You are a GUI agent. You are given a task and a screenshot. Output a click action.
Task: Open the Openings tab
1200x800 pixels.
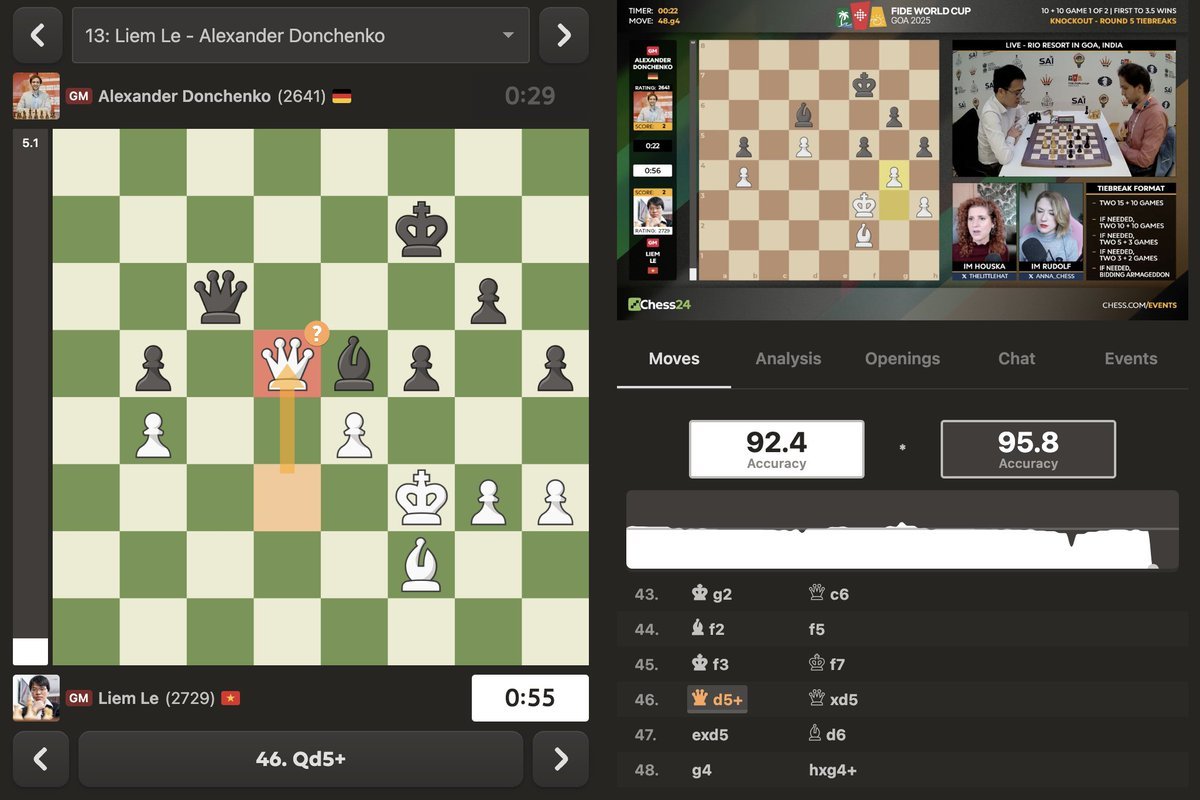(902, 359)
